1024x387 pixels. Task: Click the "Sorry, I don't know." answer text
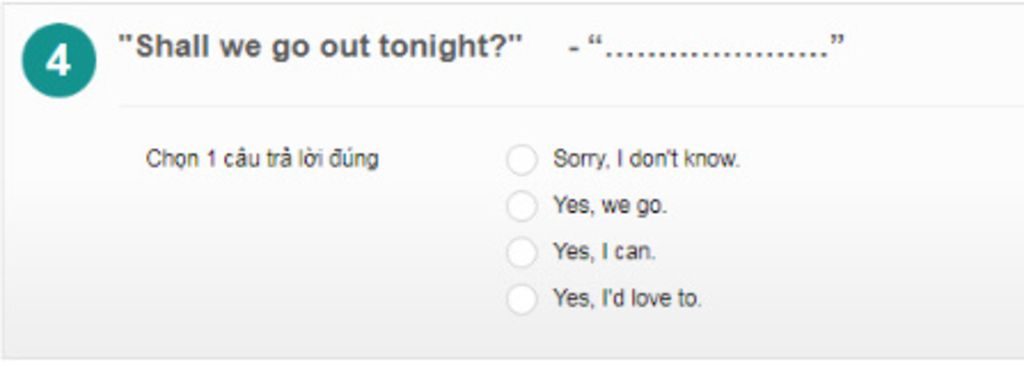(647, 159)
